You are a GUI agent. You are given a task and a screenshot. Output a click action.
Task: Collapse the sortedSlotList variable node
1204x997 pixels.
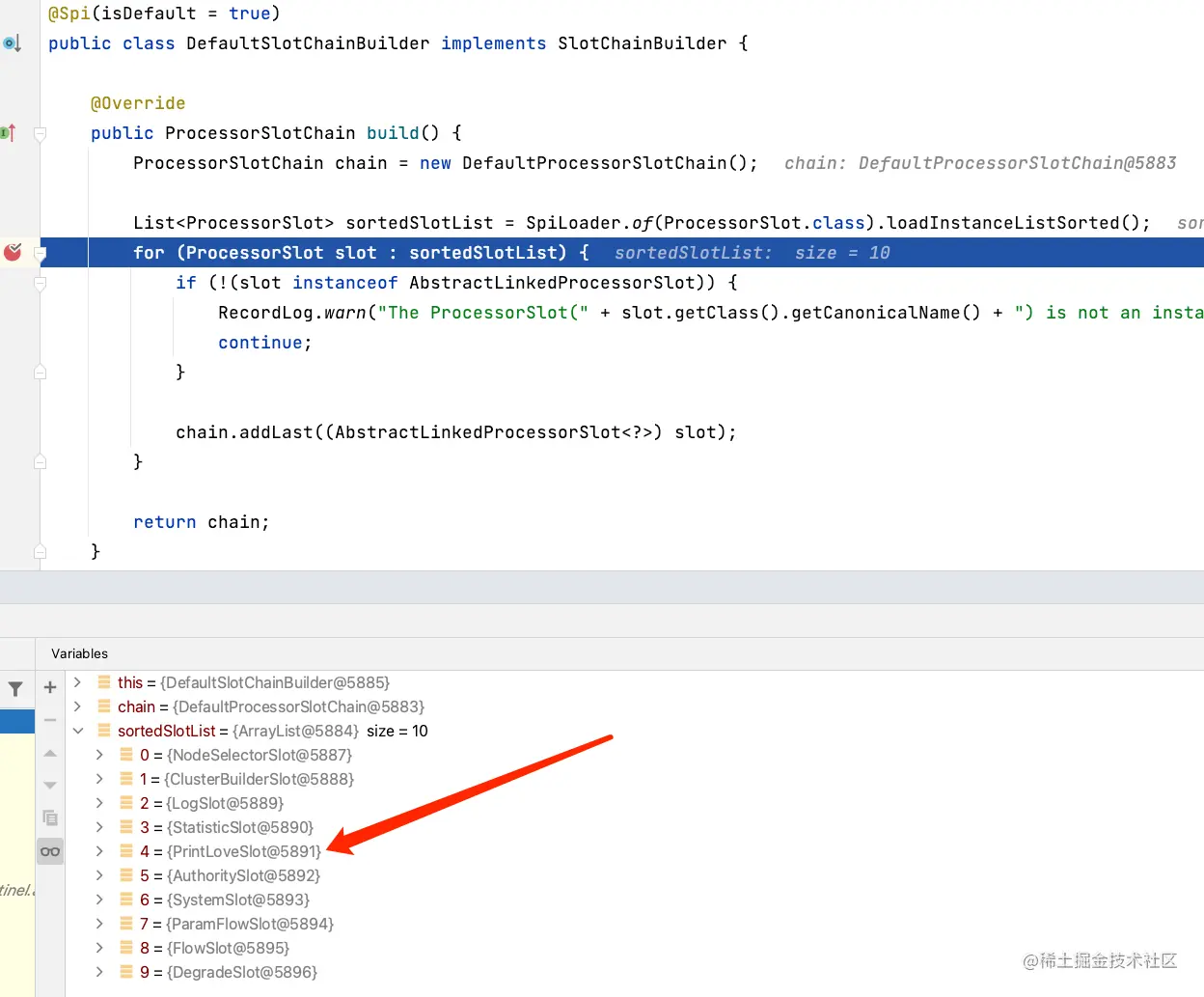tap(78, 731)
